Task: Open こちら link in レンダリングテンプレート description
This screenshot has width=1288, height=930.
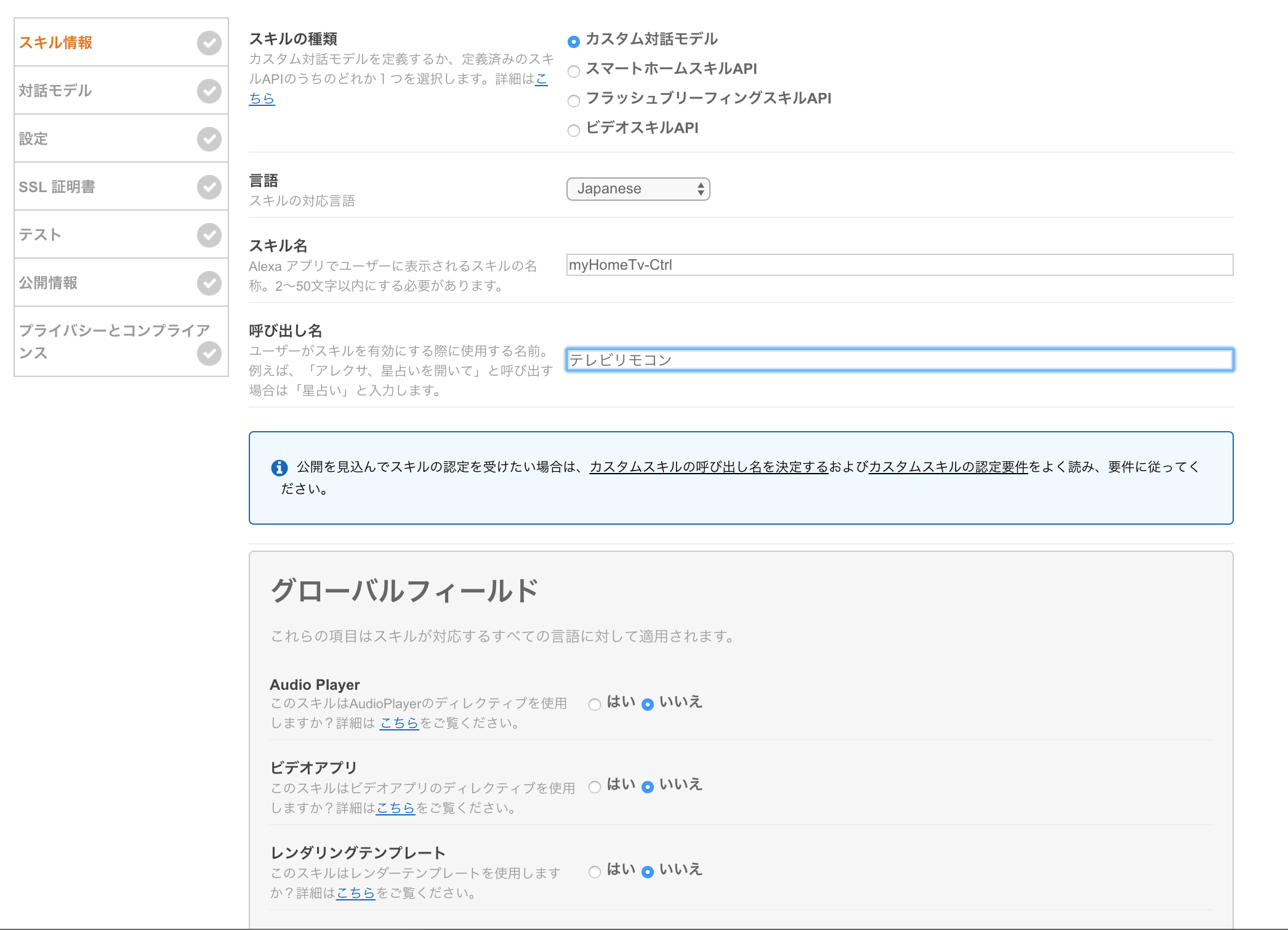Action: [355, 893]
